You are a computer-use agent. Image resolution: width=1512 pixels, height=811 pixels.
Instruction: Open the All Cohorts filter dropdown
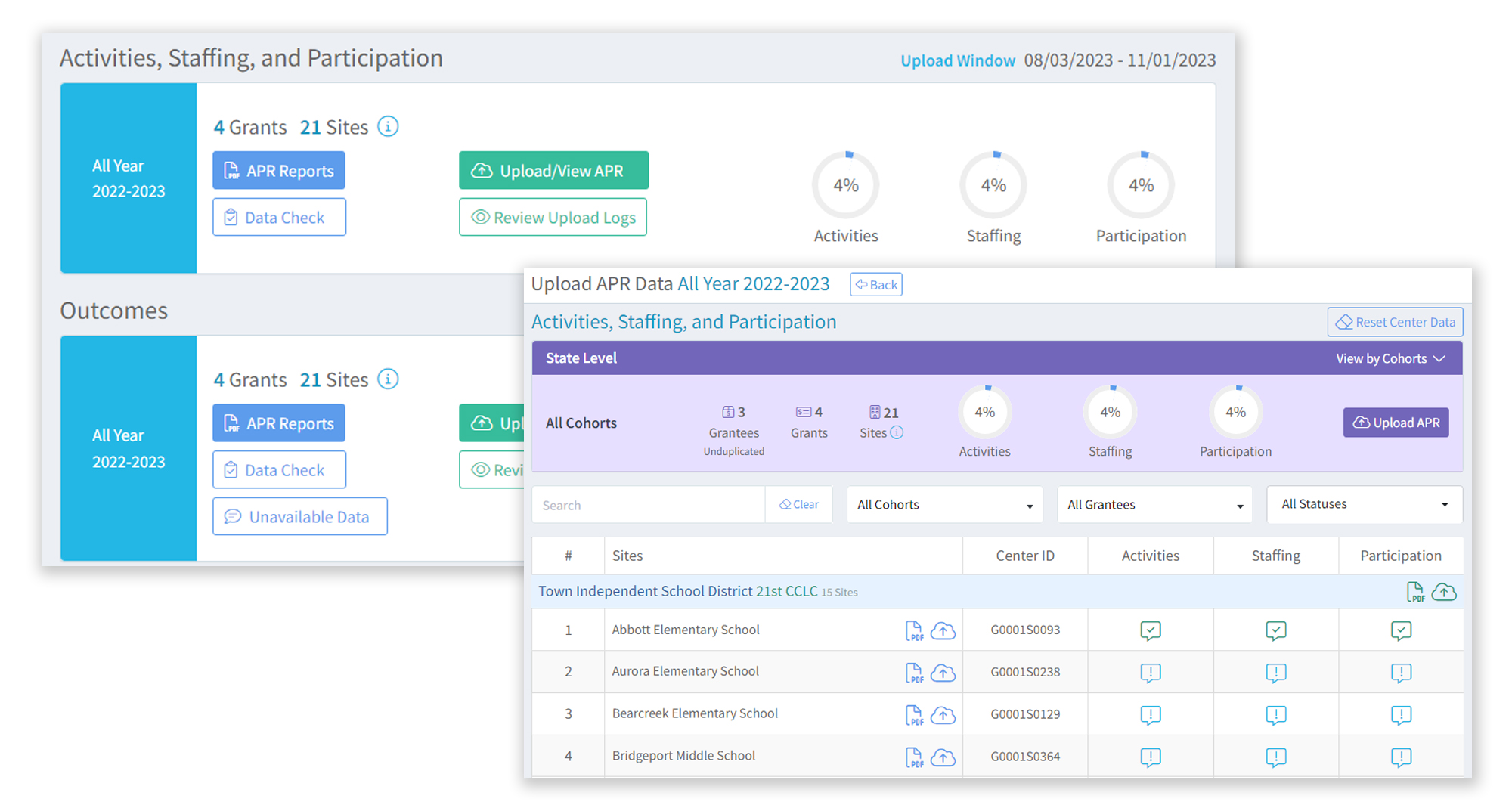tap(944, 505)
